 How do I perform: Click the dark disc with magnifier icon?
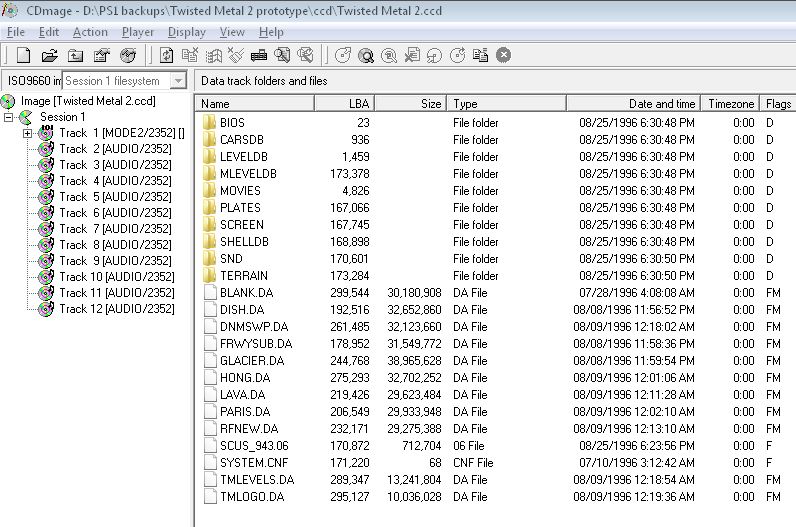coord(366,55)
